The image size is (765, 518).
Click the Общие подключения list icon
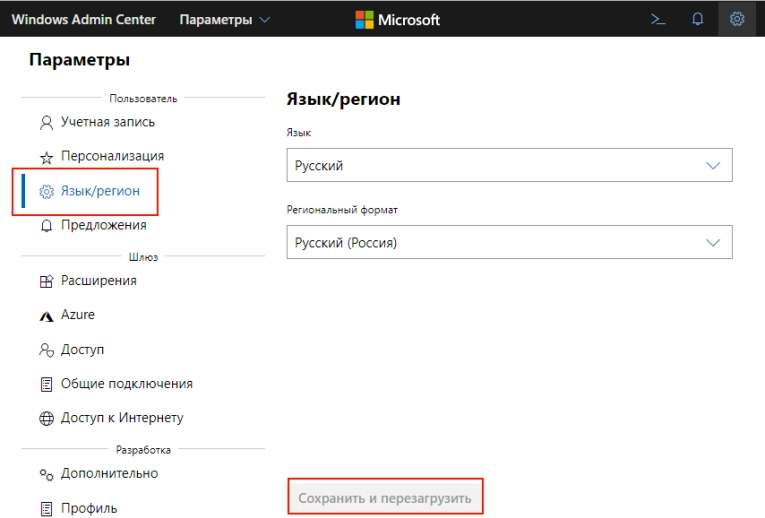(x=46, y=384)
